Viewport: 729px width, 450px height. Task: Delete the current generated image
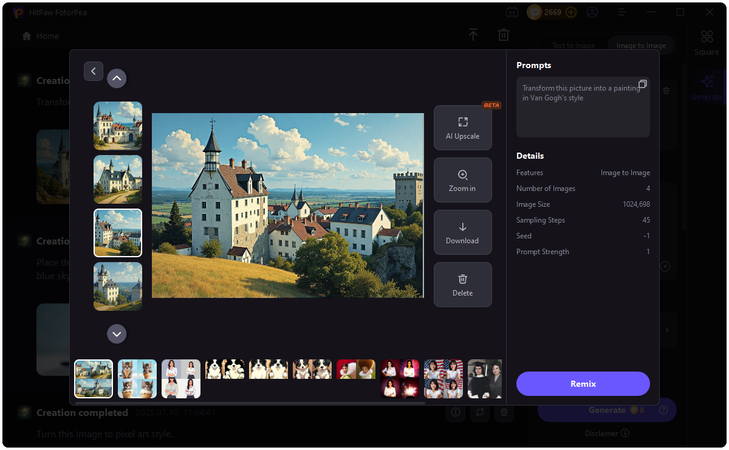click(x=462, y=284)
